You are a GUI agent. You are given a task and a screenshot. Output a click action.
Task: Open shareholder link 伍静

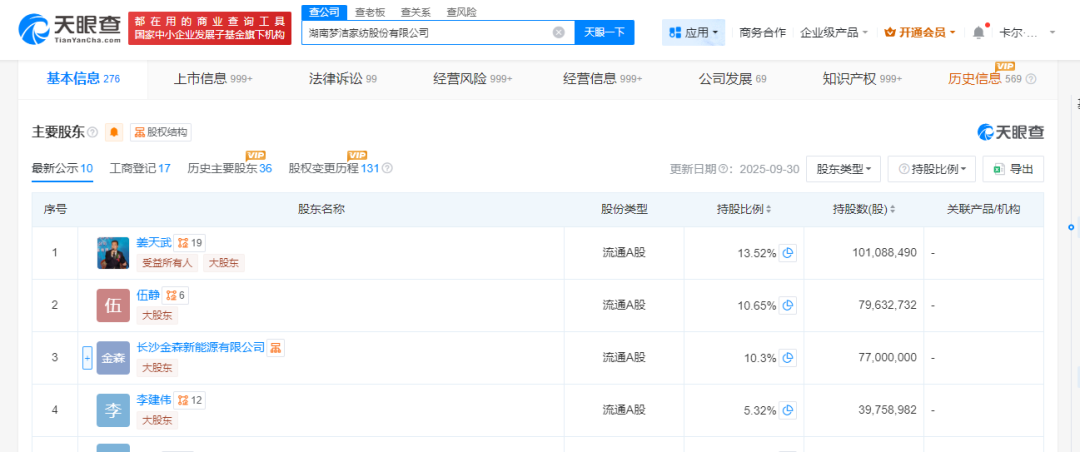pyautogui.click(x=148, y=295)
